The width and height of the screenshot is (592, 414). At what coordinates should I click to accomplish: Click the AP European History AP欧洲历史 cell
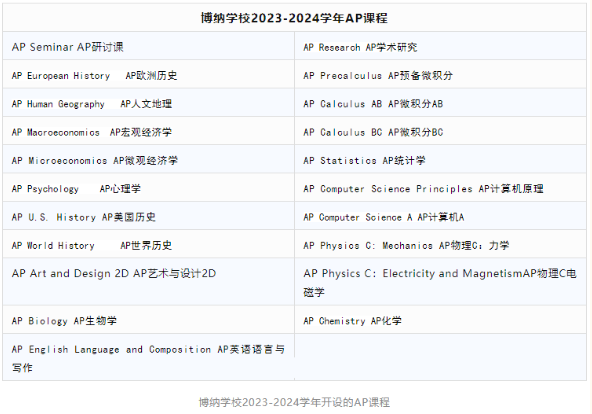coord(148,74)
